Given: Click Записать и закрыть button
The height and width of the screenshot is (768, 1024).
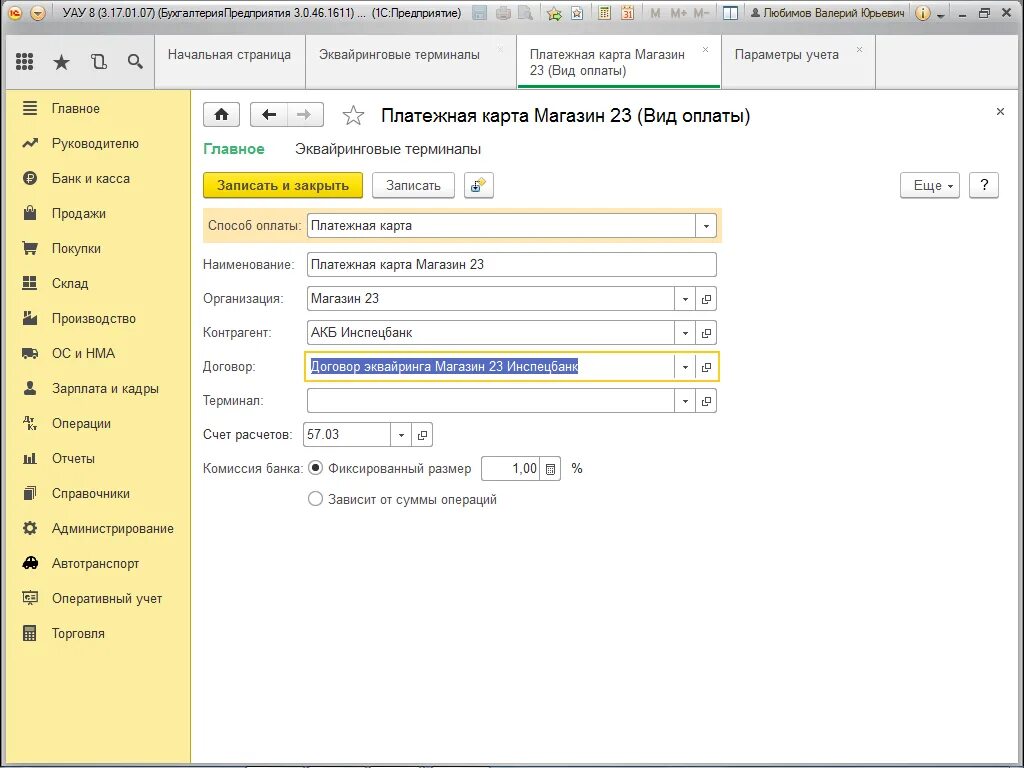Looking at the screenshot, I should pyautogui.click(x=283, y=185).
